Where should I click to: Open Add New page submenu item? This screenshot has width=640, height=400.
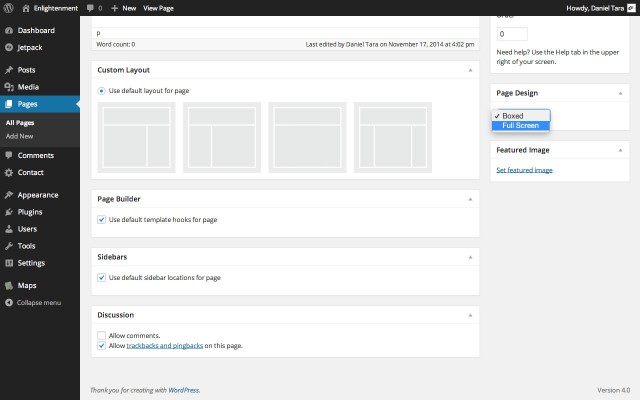(x=19, y=136)
